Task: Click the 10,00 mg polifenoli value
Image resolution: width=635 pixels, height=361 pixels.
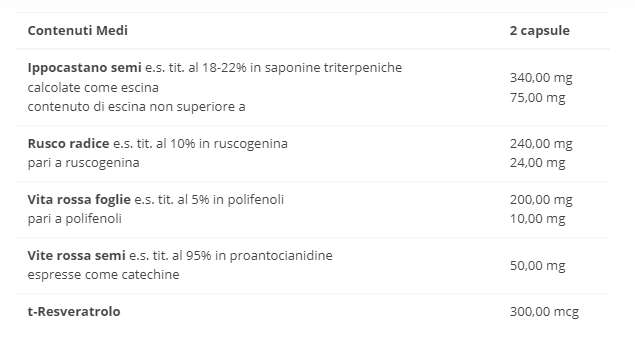Action: [537, 219]
